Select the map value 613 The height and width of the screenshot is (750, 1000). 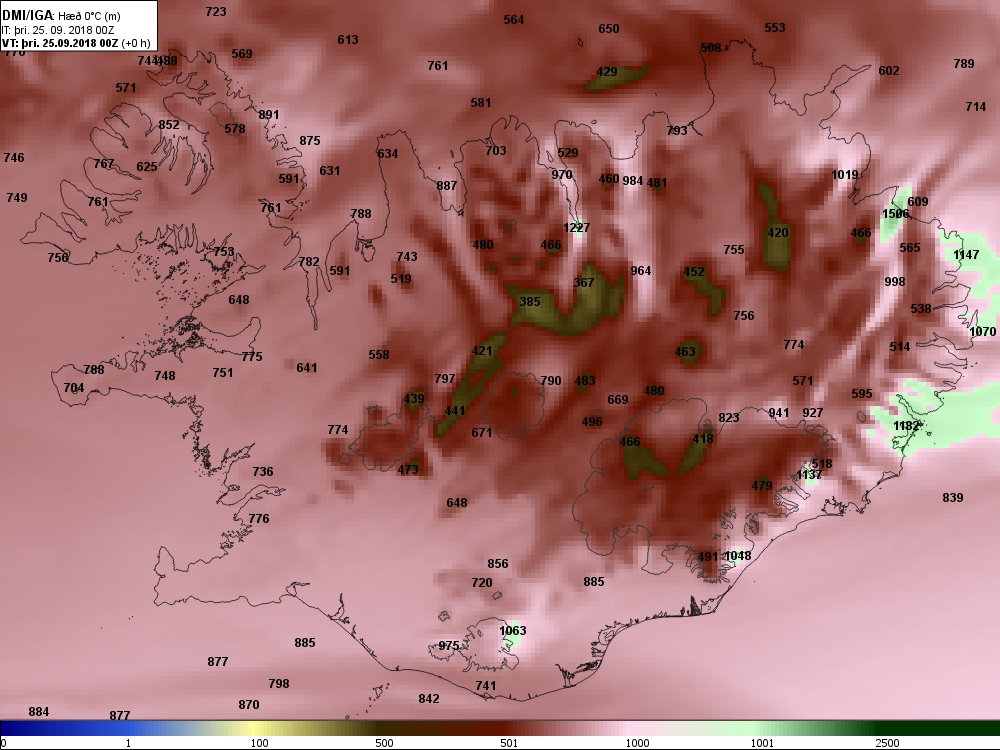348,40
